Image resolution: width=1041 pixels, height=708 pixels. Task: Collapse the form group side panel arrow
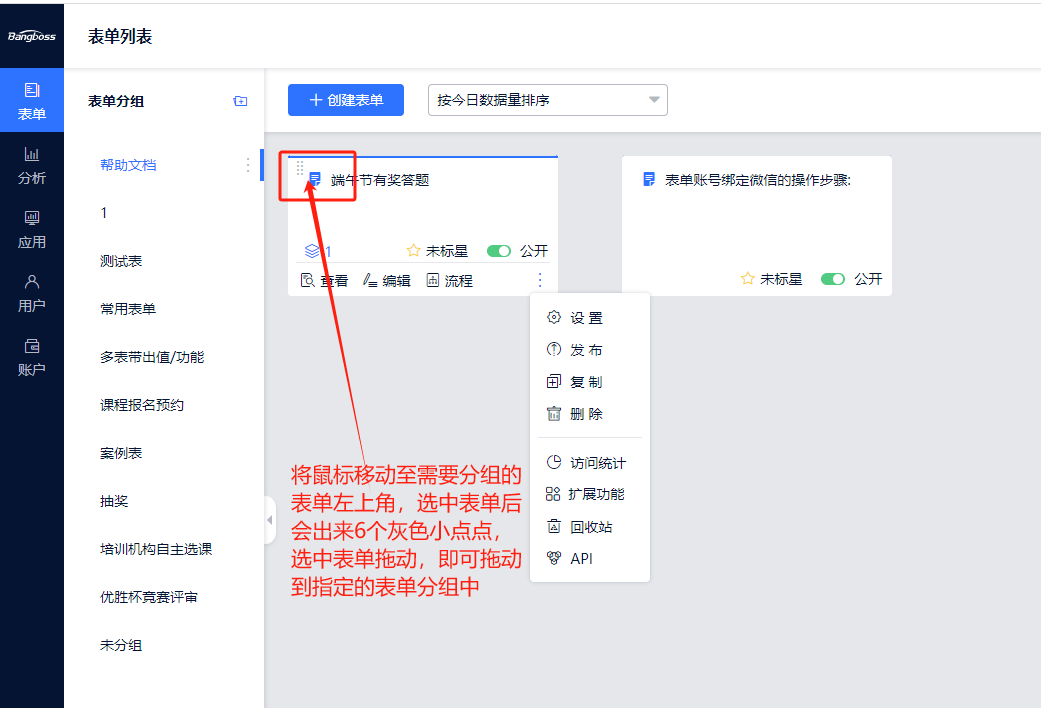(269, 520)
